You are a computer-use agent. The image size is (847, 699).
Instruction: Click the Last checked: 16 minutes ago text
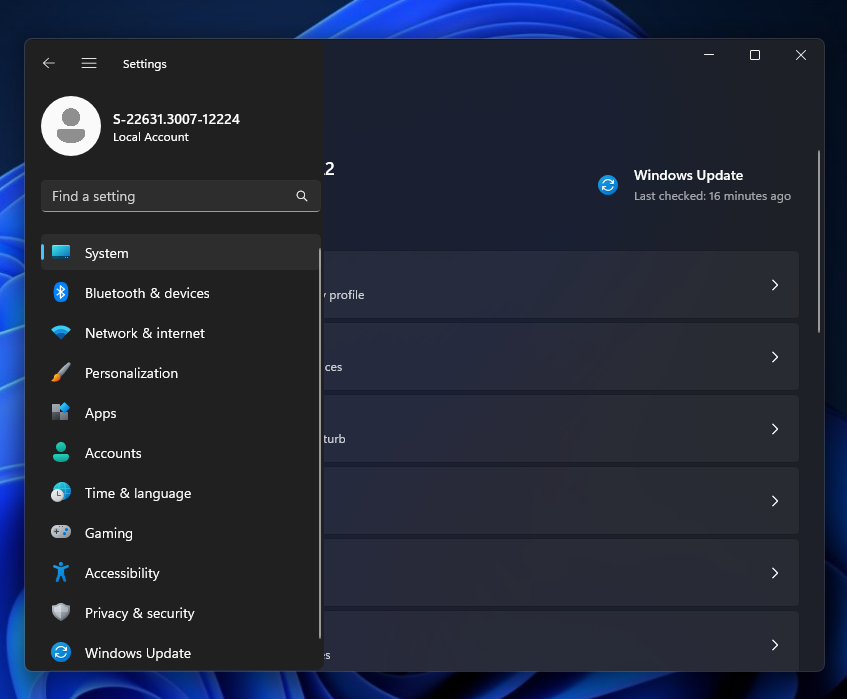click(712, 196)
